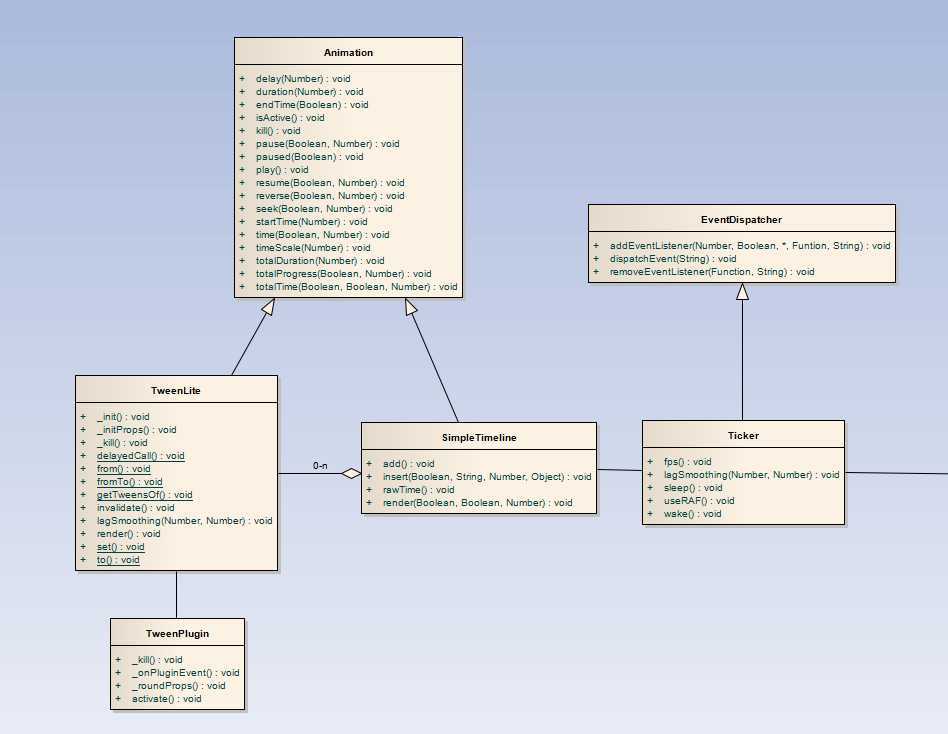The image size is (948, 734).
Task: Select useRAF() : void method
Action: click(x=699, y=501)
